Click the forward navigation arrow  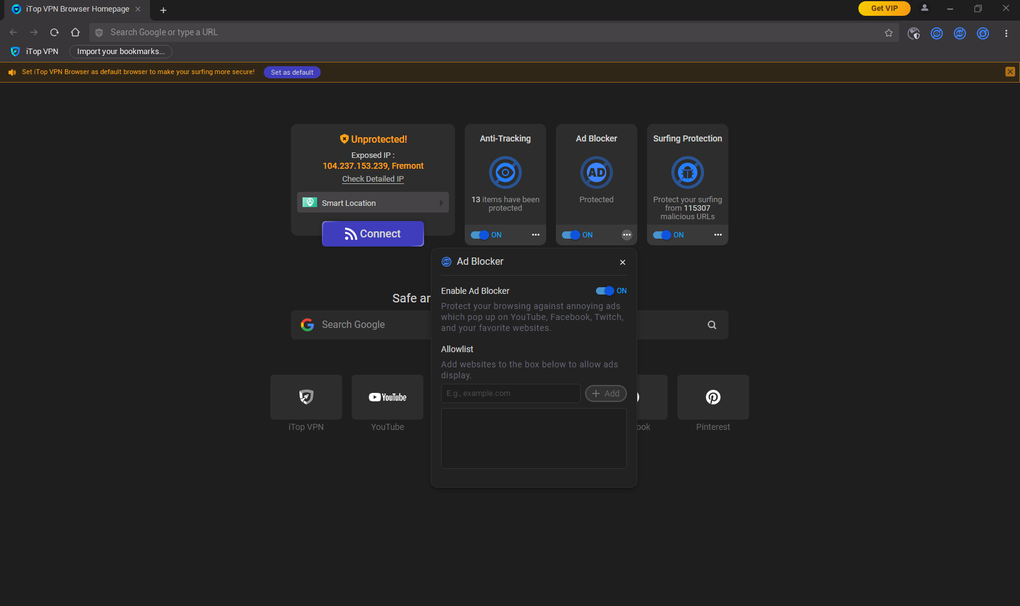34,32
